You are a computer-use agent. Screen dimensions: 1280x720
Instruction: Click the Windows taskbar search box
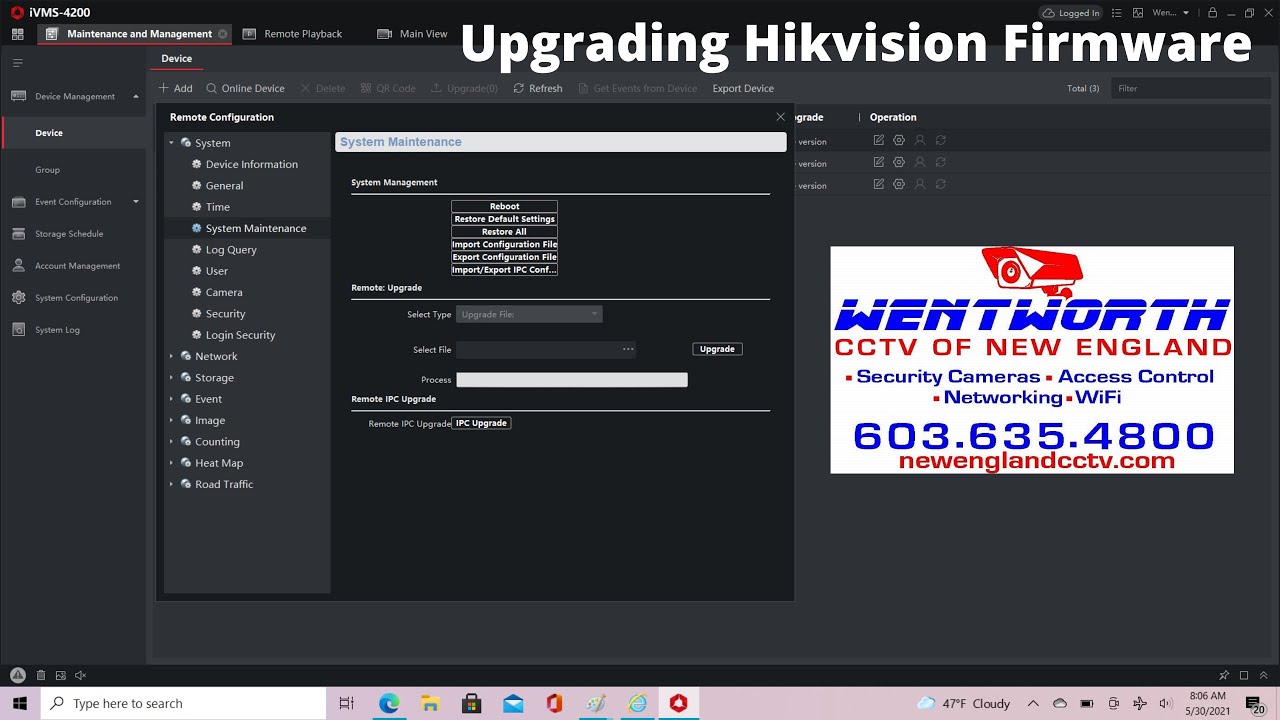183,704
